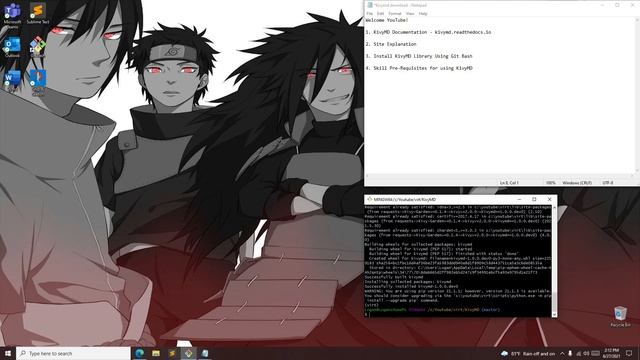Maximize the MINGW64 terminal window
The image size is (640, 360).
pos(534,199)
